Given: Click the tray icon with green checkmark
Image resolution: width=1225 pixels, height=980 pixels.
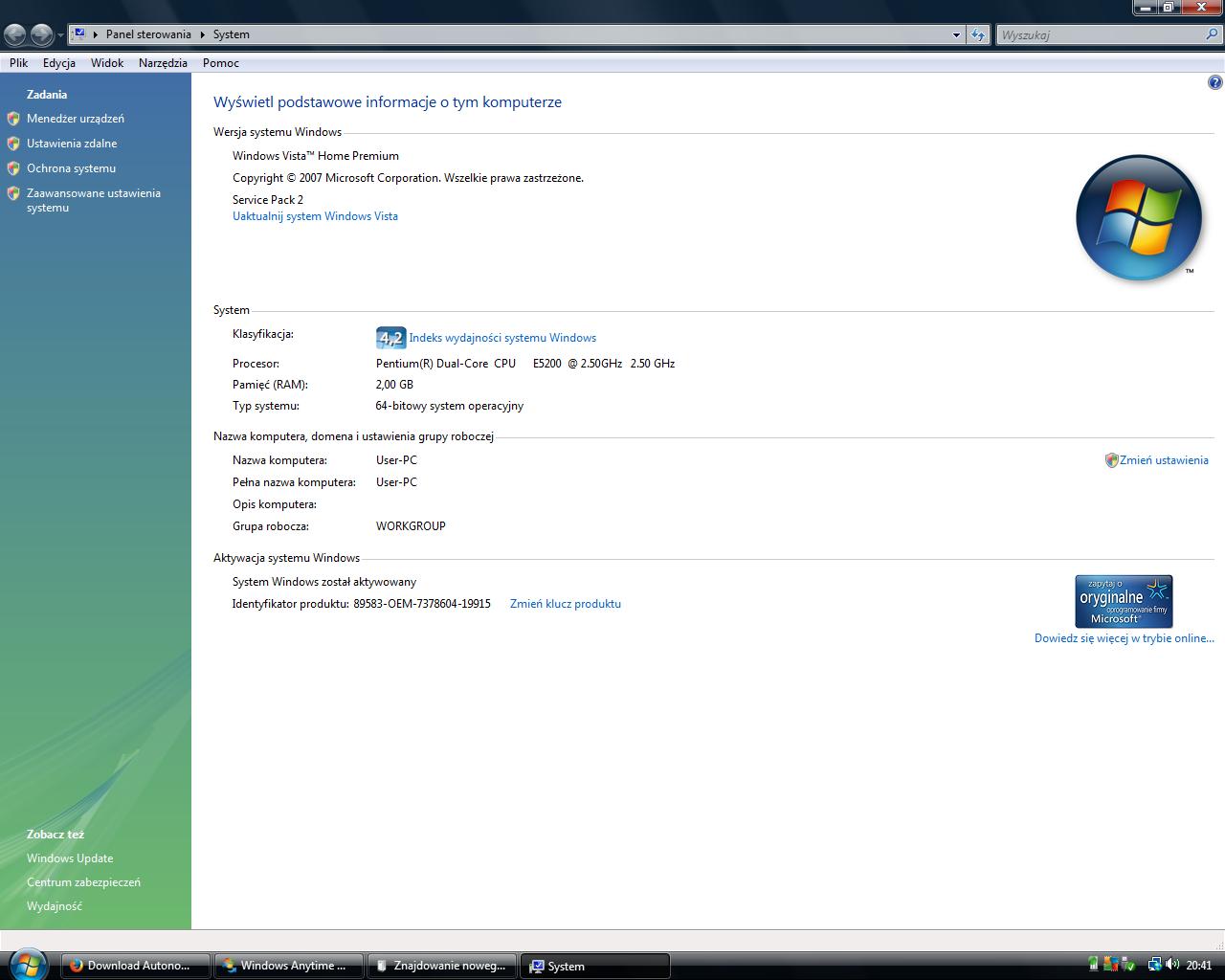Looking at the screenshot, I should click(1129, 965).
